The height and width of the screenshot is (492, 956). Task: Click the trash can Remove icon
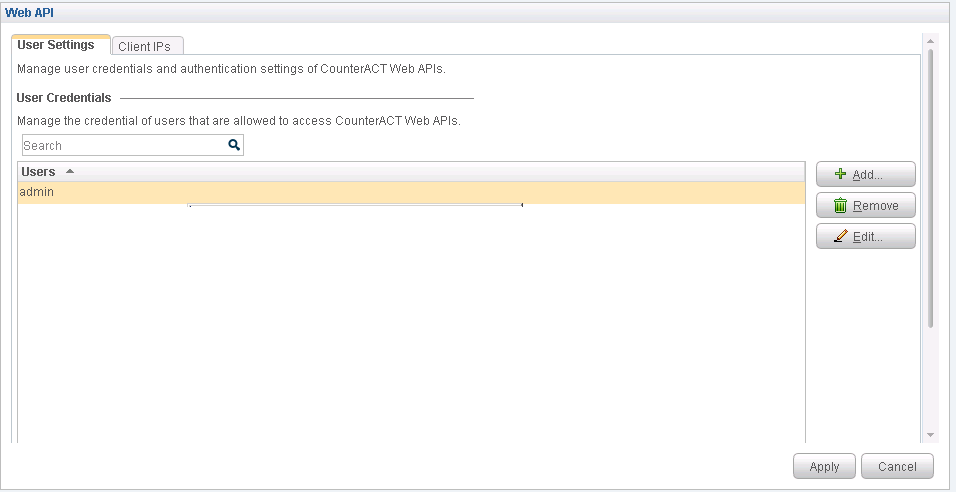pos(841,206)
